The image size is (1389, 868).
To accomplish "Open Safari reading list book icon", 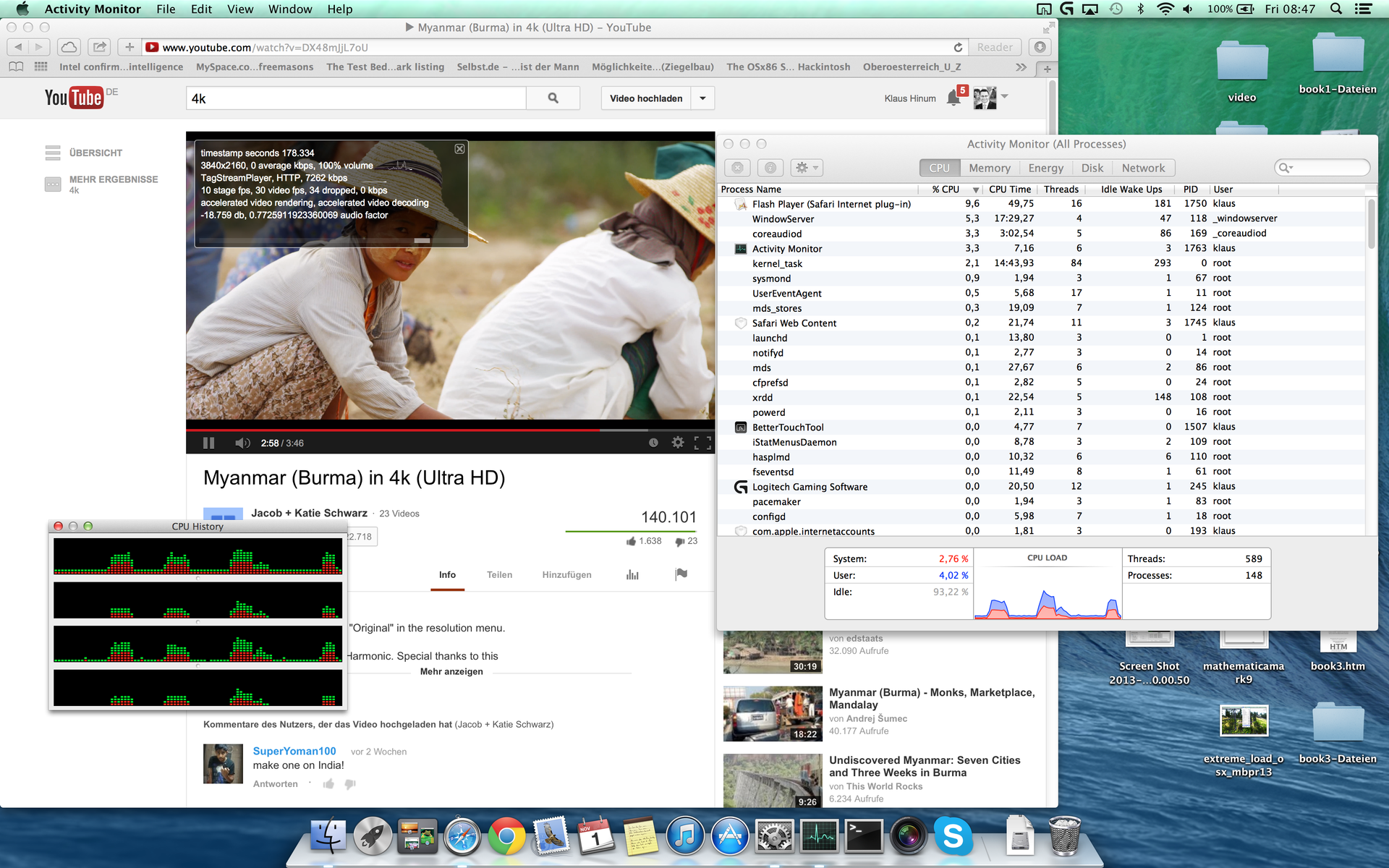I will point(16,67).
